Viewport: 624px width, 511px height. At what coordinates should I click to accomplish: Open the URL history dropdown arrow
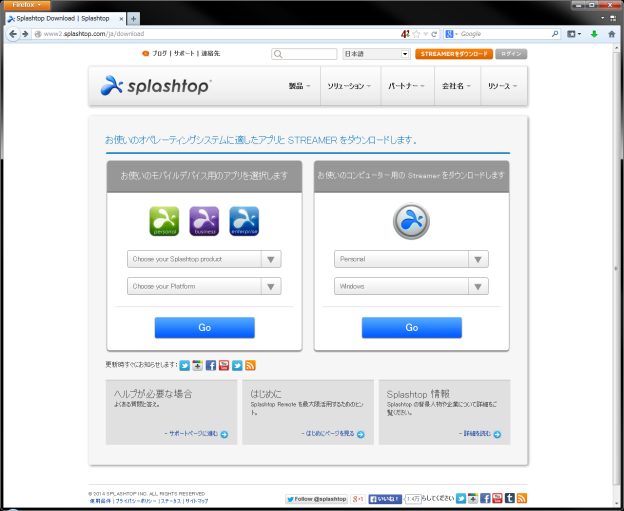click(426, 34)
